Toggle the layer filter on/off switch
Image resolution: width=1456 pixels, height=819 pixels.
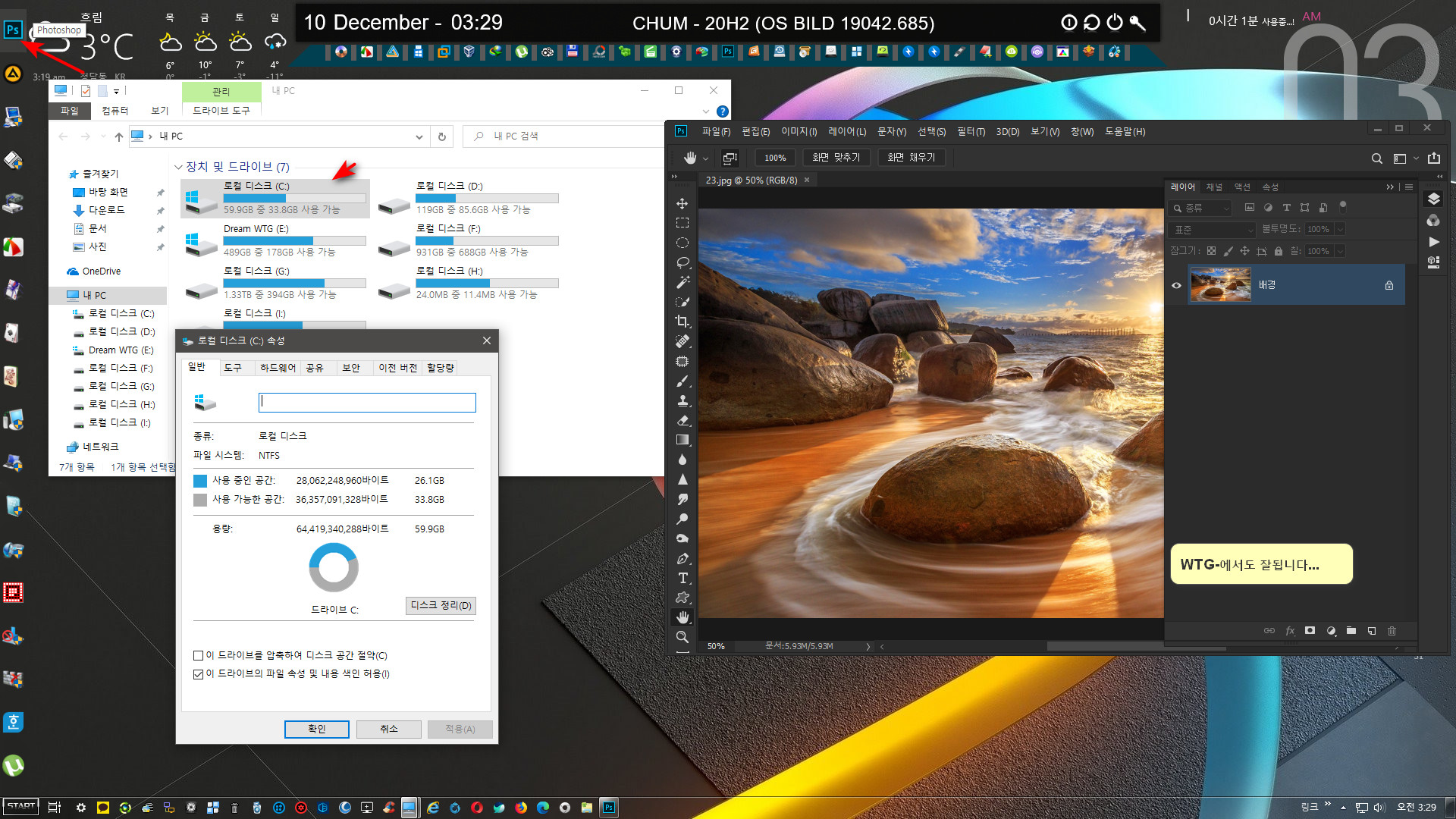[1343, 206]
